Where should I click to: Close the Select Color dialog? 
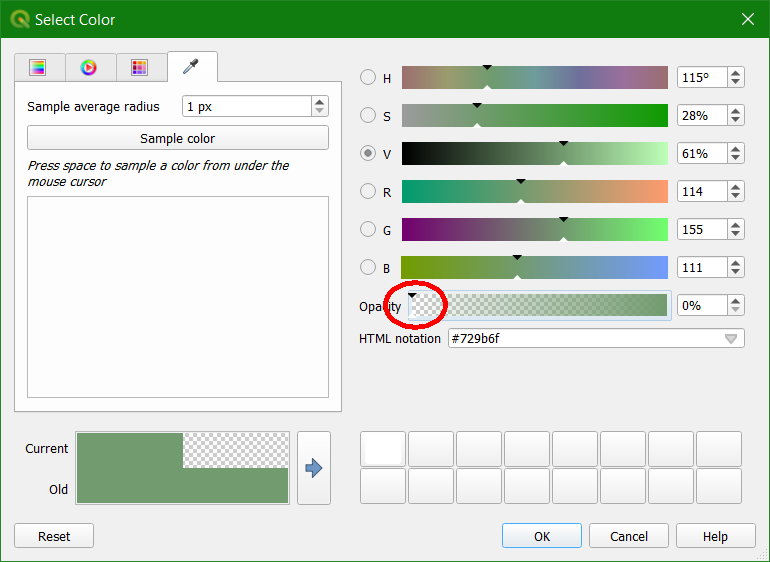coord(748,19)
